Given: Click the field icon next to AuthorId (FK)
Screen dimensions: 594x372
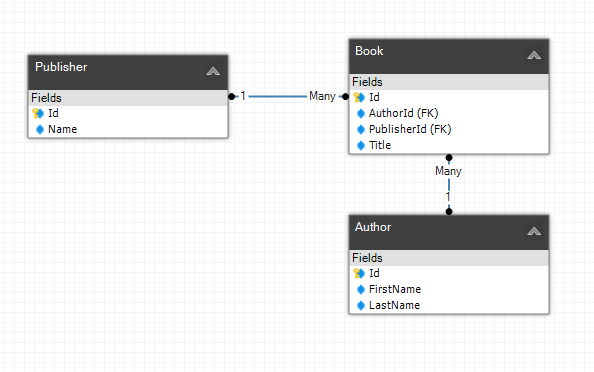Looking at the screenshot, I should (361, 113).
